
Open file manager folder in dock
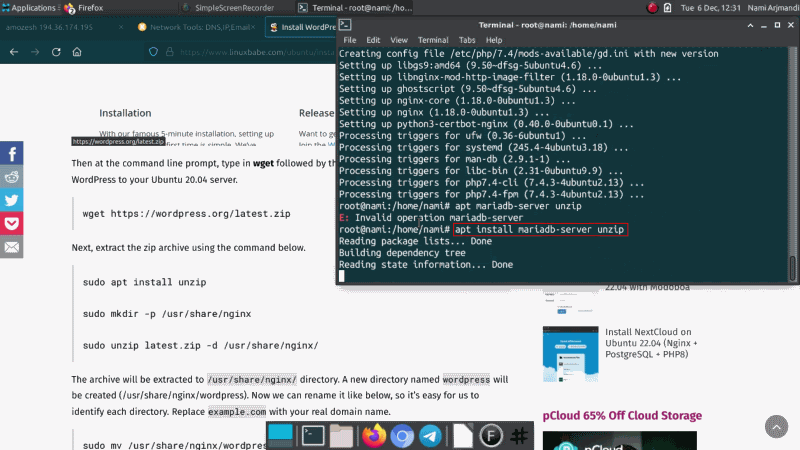[x=341, y=436]
